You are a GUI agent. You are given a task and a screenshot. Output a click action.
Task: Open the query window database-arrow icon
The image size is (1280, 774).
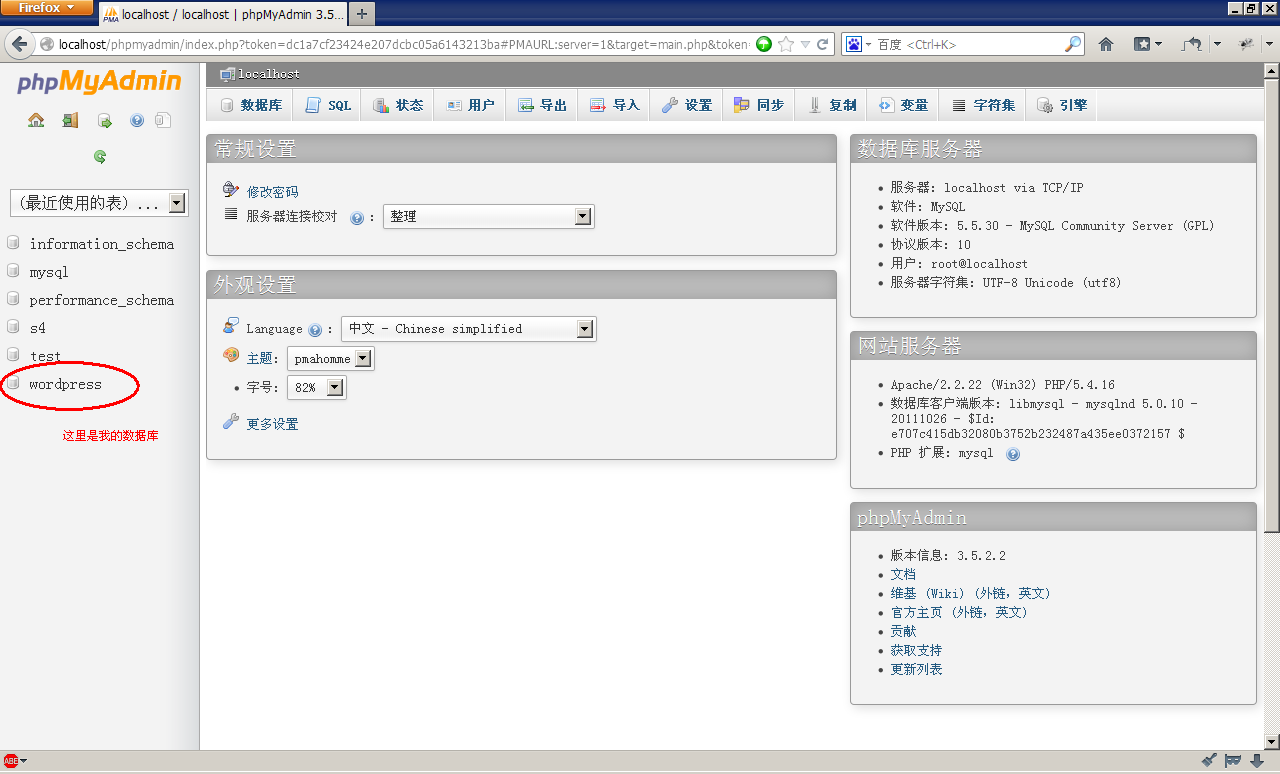click(104, 120)
